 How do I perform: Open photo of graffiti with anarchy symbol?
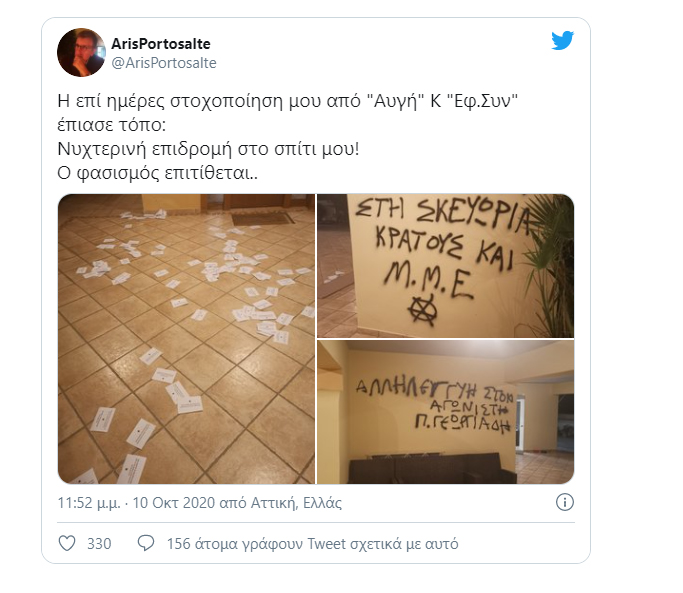(445, 266)
